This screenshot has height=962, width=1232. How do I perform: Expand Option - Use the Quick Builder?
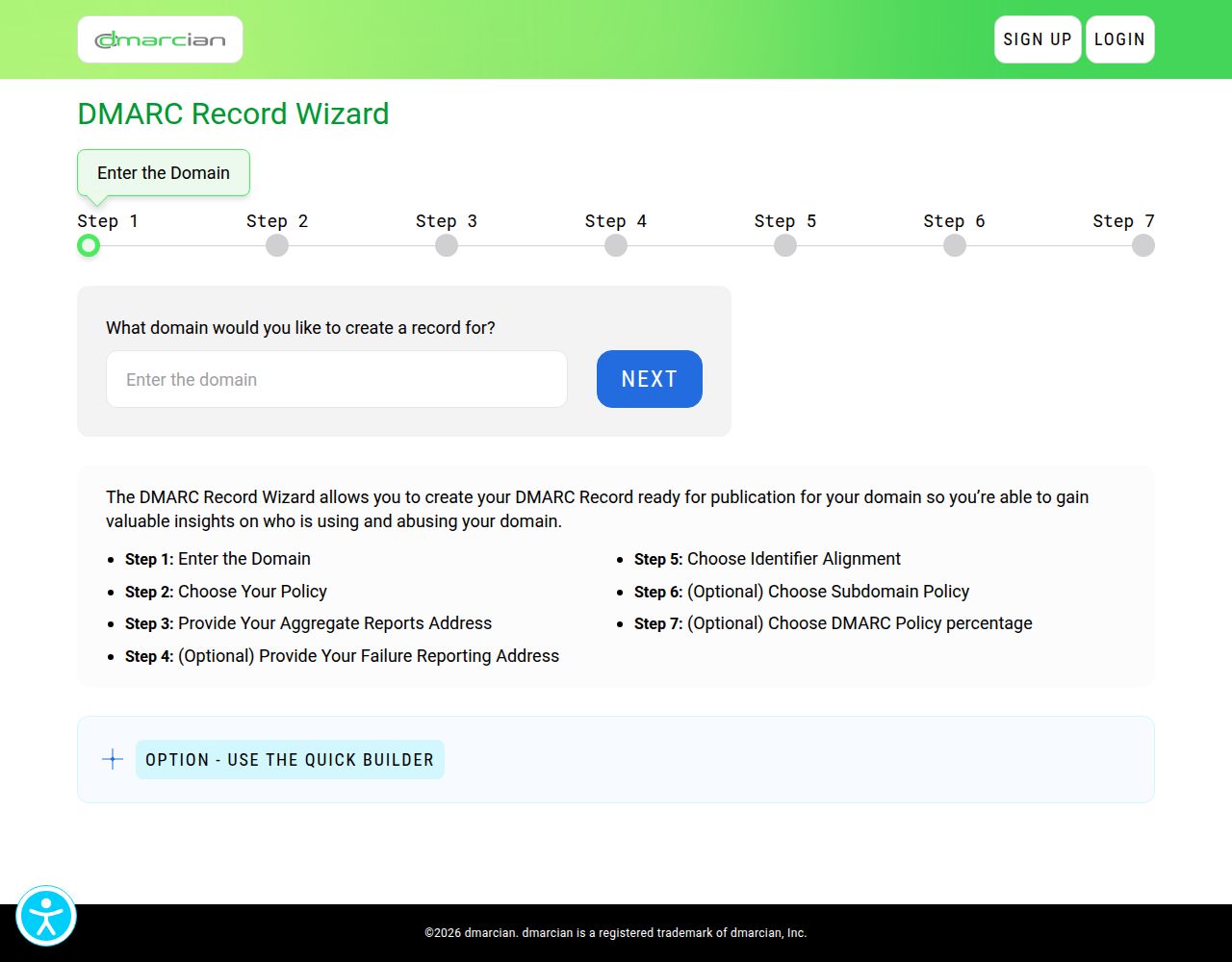[x=290, y=760]
